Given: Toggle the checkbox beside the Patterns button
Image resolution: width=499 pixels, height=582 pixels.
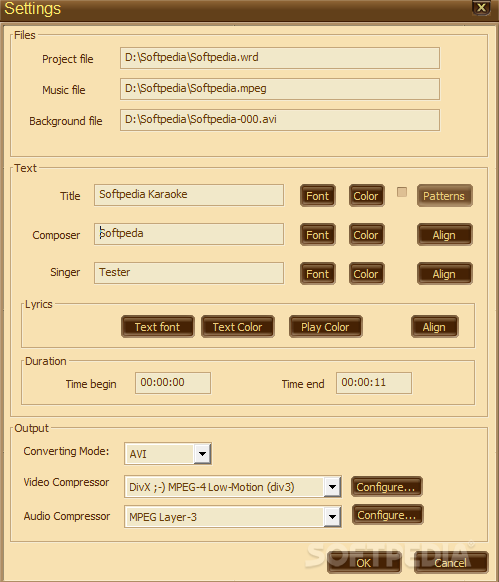Looking at the screenshot, I should coord(402,192).
